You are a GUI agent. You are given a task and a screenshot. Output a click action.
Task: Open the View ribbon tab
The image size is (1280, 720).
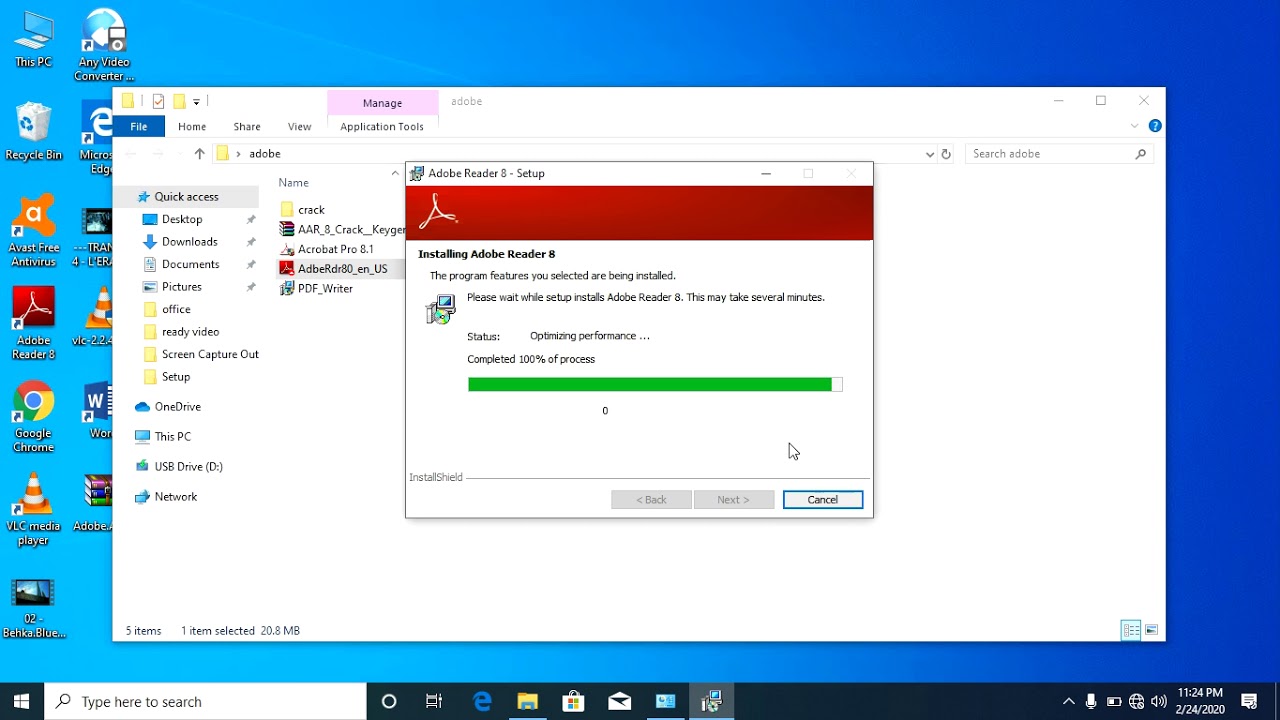tap(299, 127)
